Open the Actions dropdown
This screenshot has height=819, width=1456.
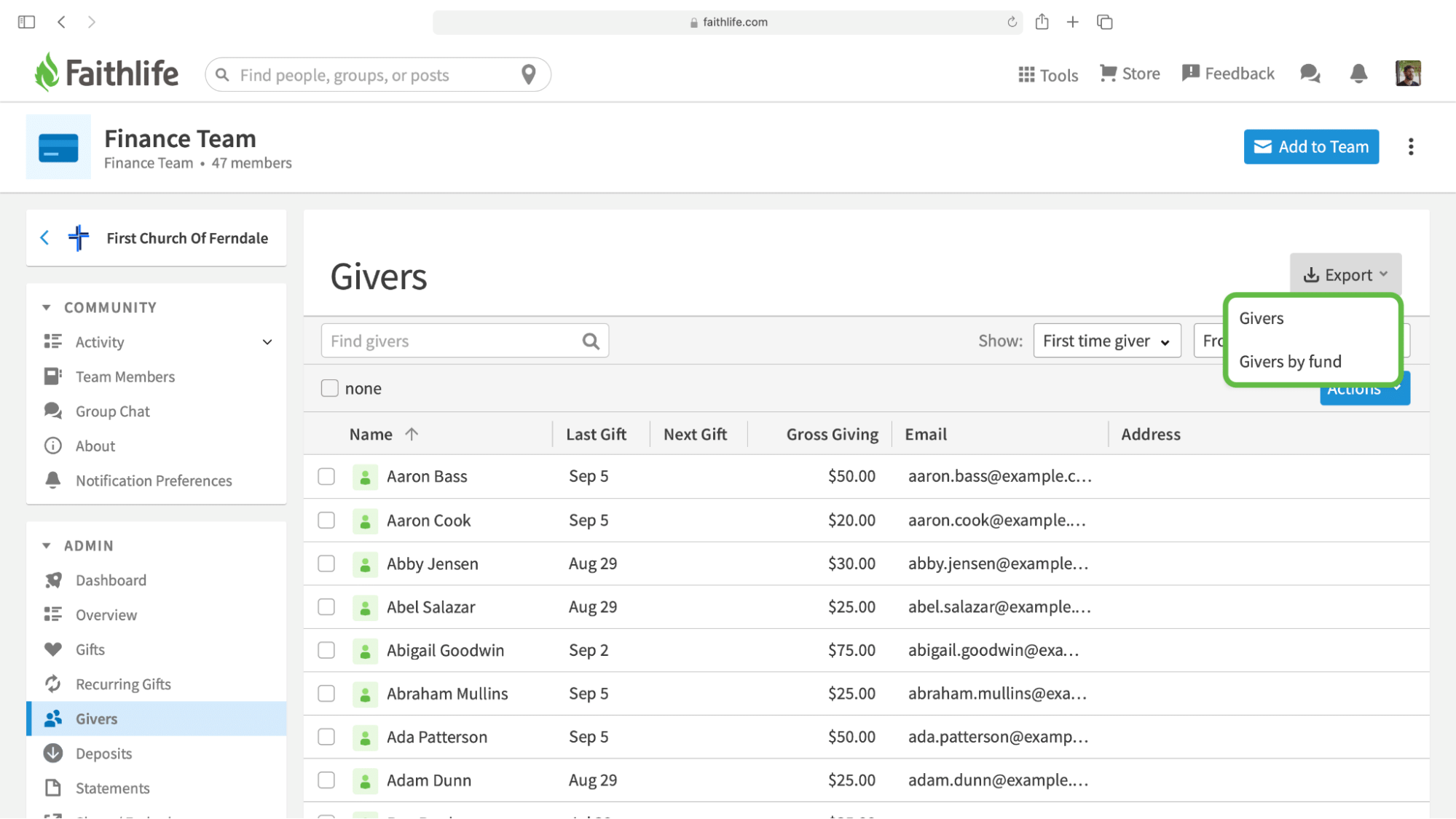point(1365,393)
